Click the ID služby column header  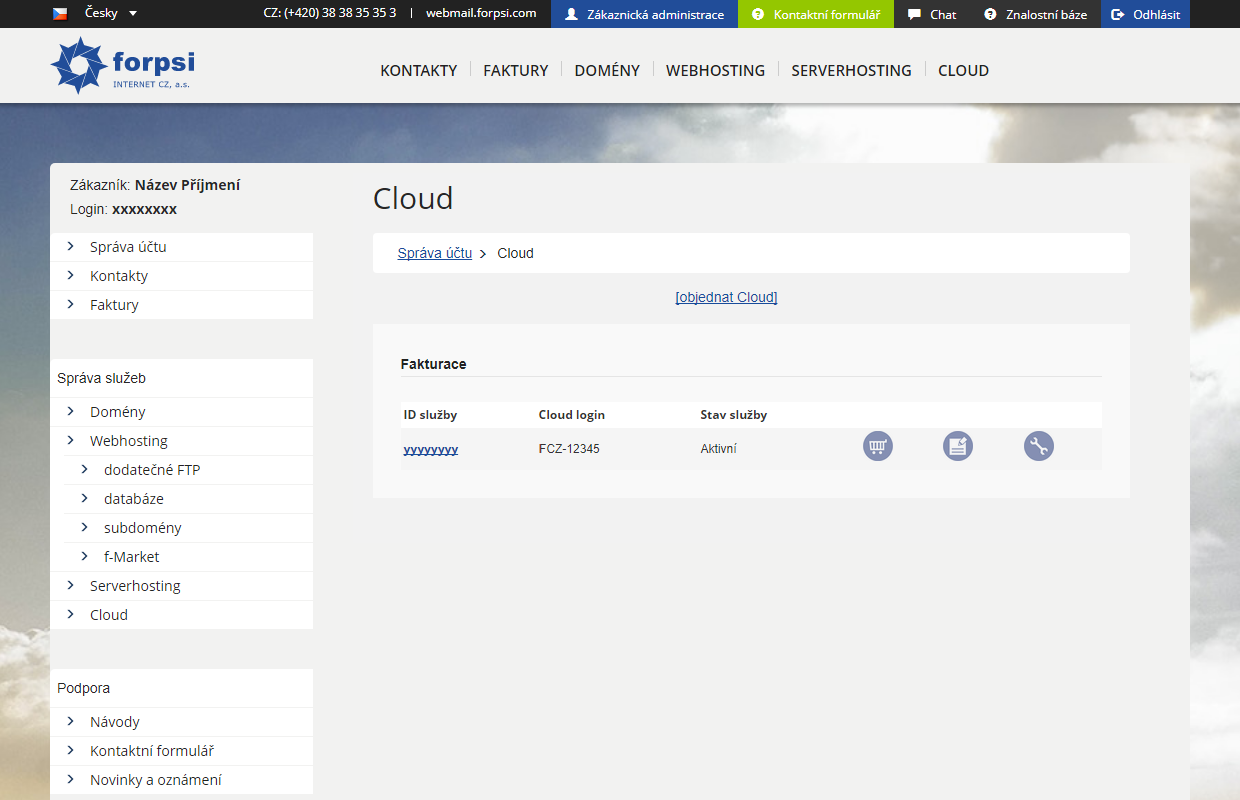point(430,414)
